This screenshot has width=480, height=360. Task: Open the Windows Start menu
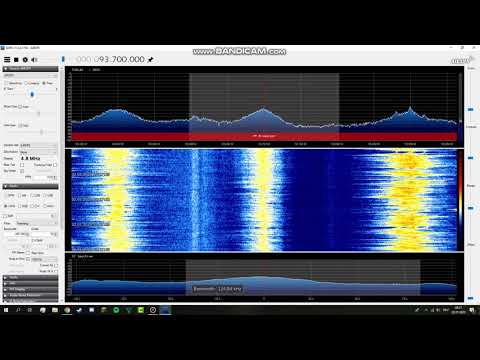coord(6,310)
